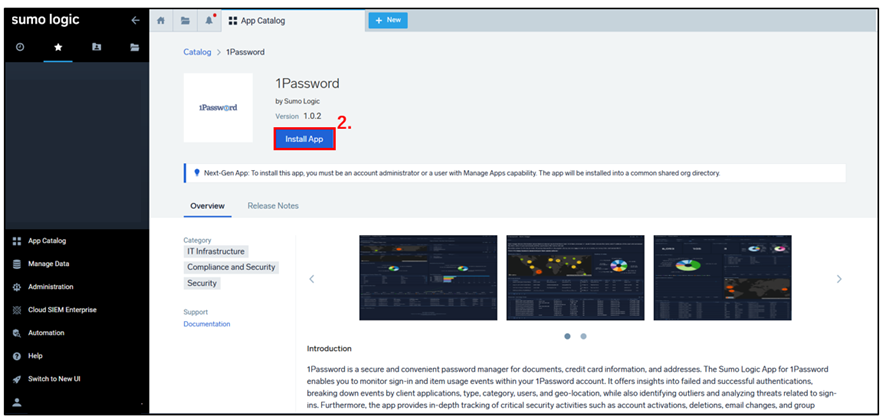Open the second dashboard screenshot thumbnail
The width and height of the screenshot is (886, 420).
pyautogui.click(x=575, y=278)
